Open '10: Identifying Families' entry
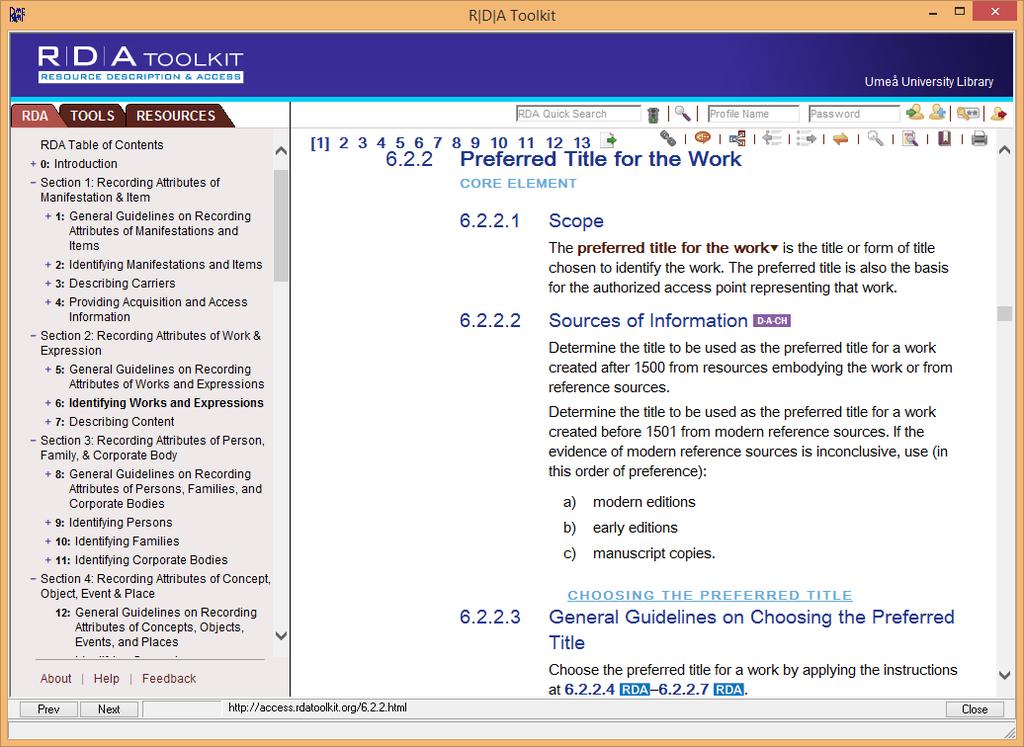The width and height of the screenshot is (1024, 747). coord(117,541)
